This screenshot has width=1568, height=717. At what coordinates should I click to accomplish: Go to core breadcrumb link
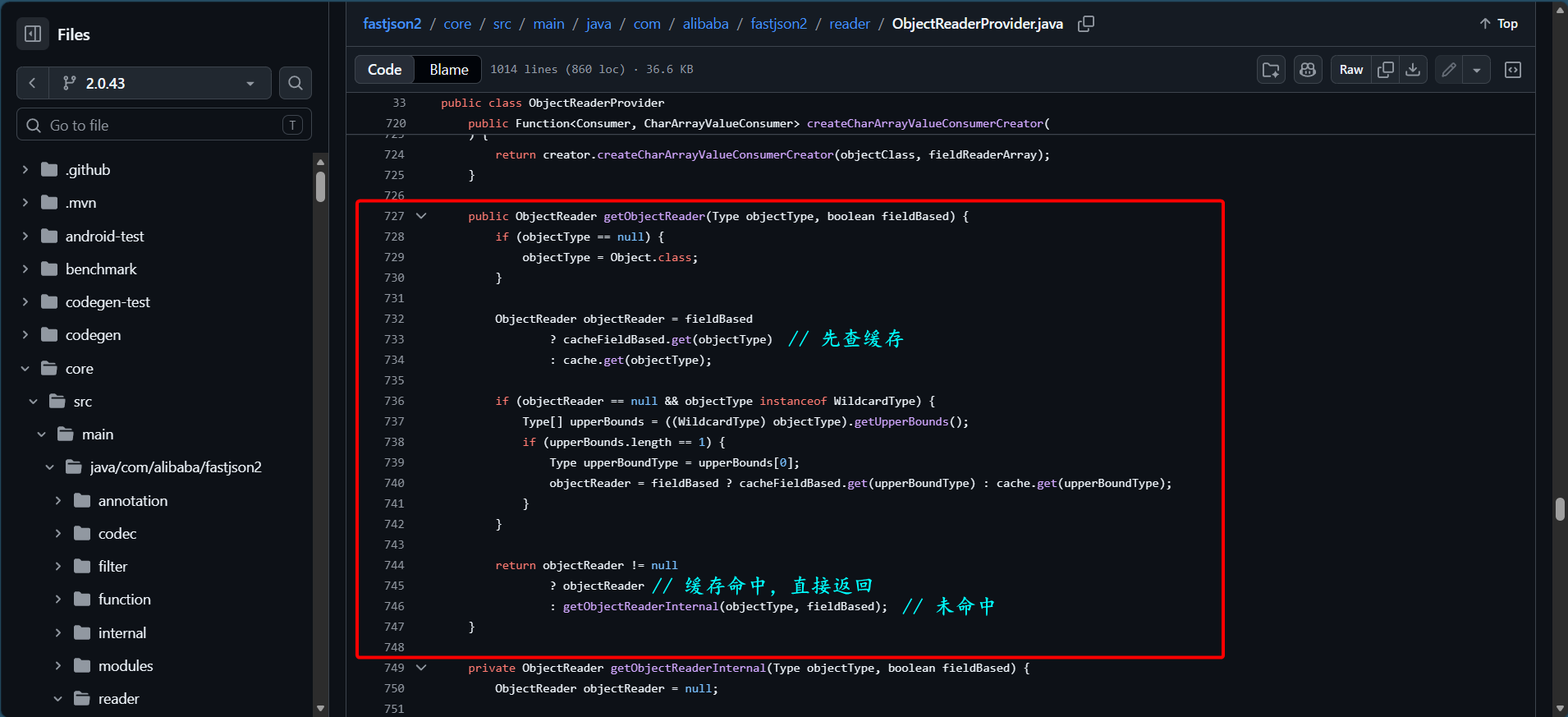(457, 24)
